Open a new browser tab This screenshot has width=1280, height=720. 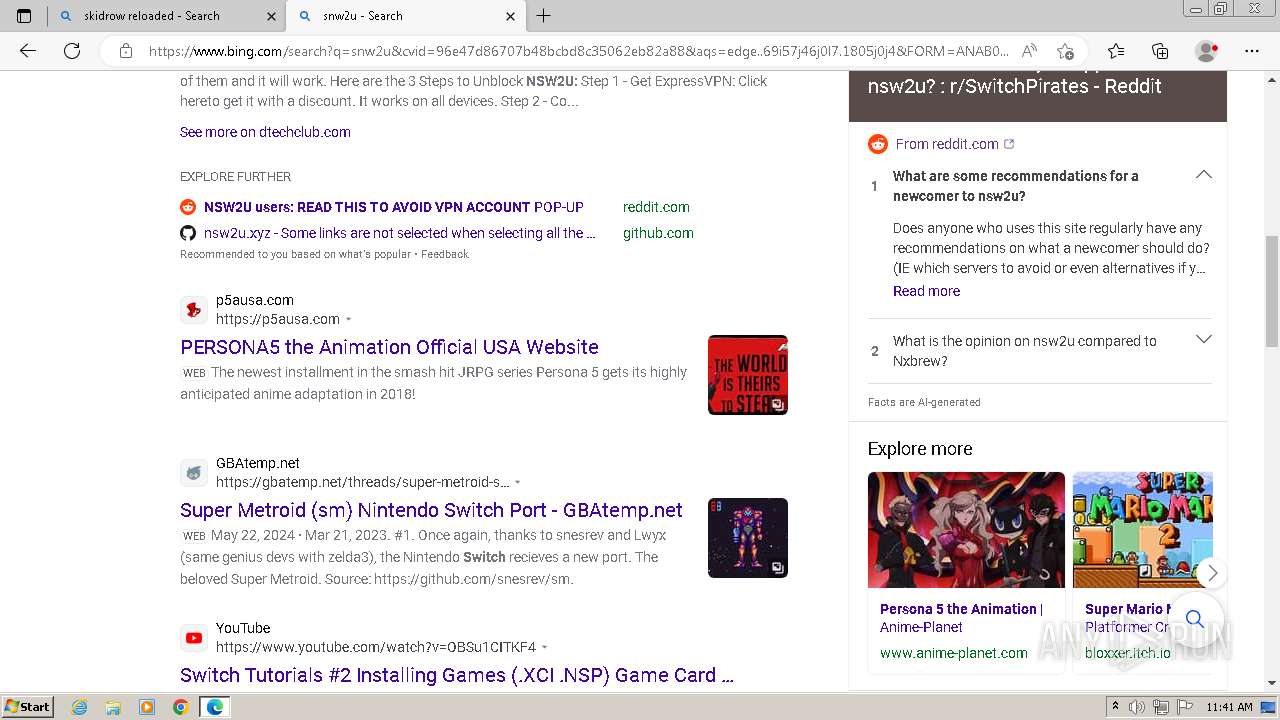[544, 16]
